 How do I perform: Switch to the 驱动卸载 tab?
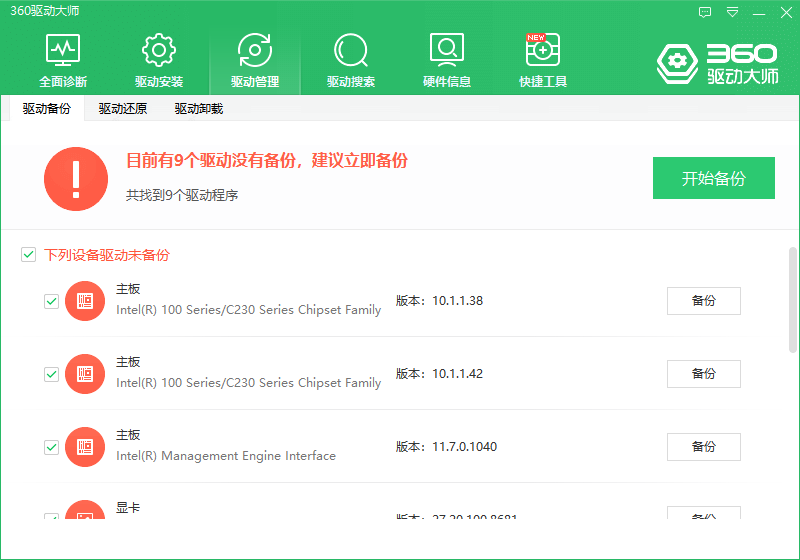(198, 109)
